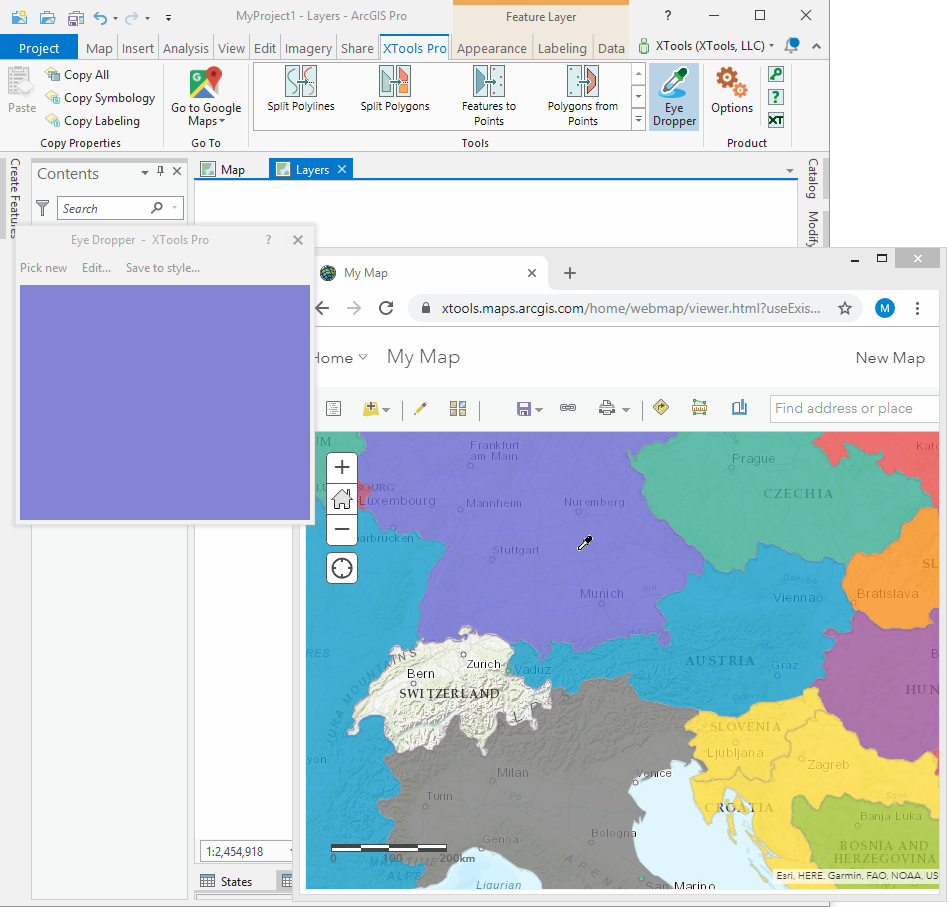Click the Split Polylines tool icon
The width and height of the screenshot is (949, 907).
click(300, 82)
